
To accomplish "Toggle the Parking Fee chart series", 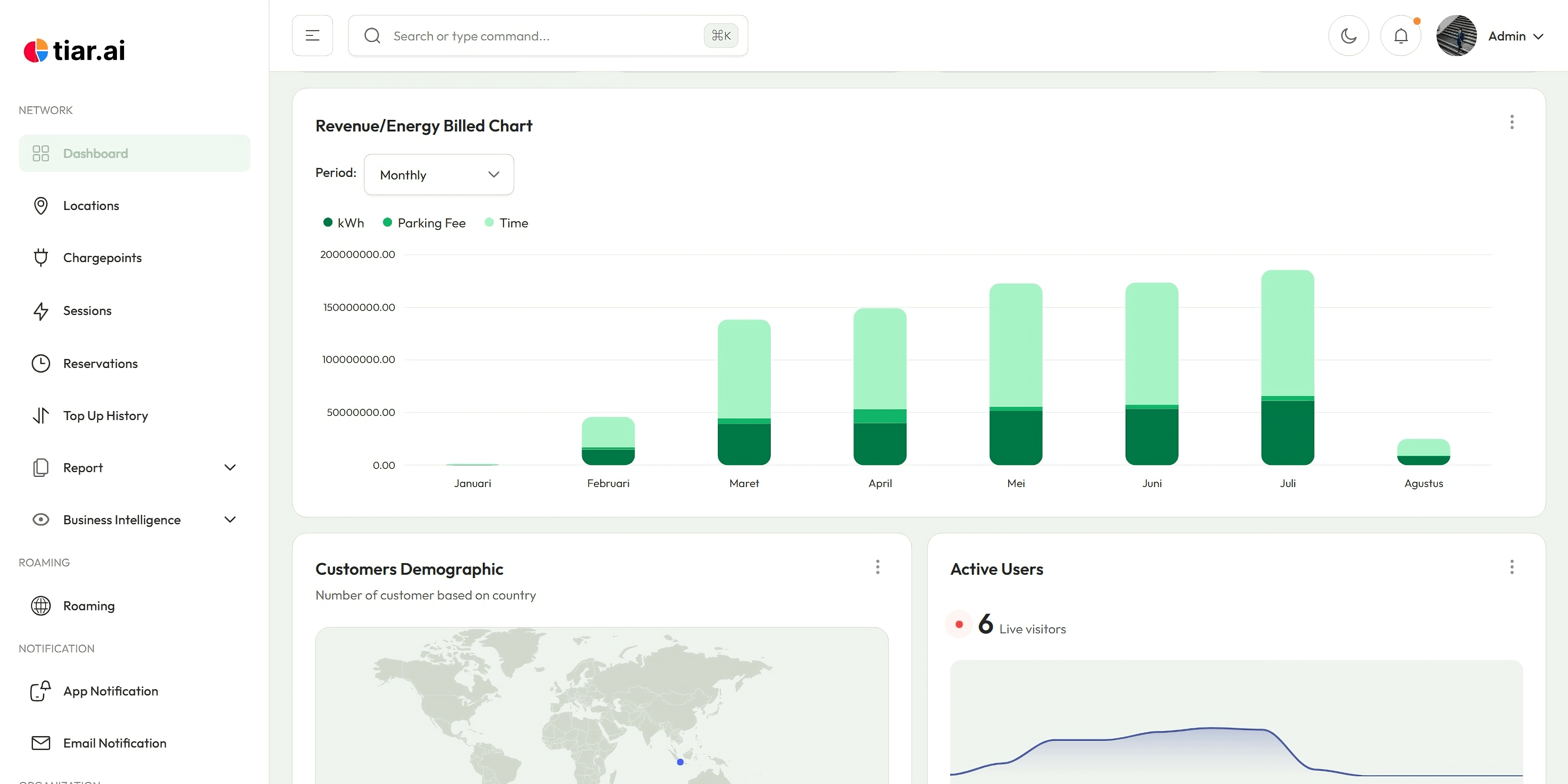I will point(424,222).
